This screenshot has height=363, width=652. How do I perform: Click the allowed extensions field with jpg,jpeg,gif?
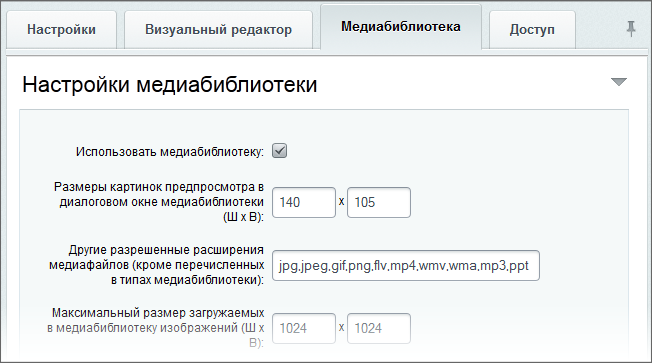coord(406,265)
